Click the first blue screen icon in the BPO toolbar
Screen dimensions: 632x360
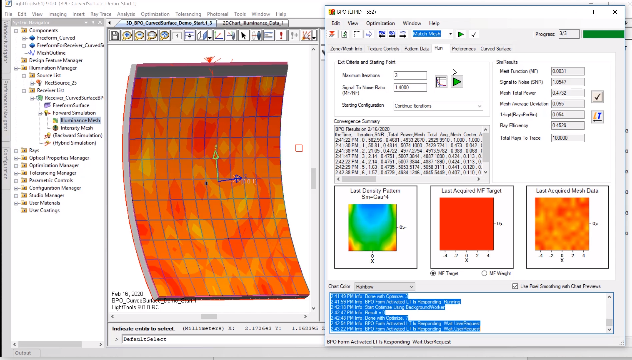pos(382,34)
